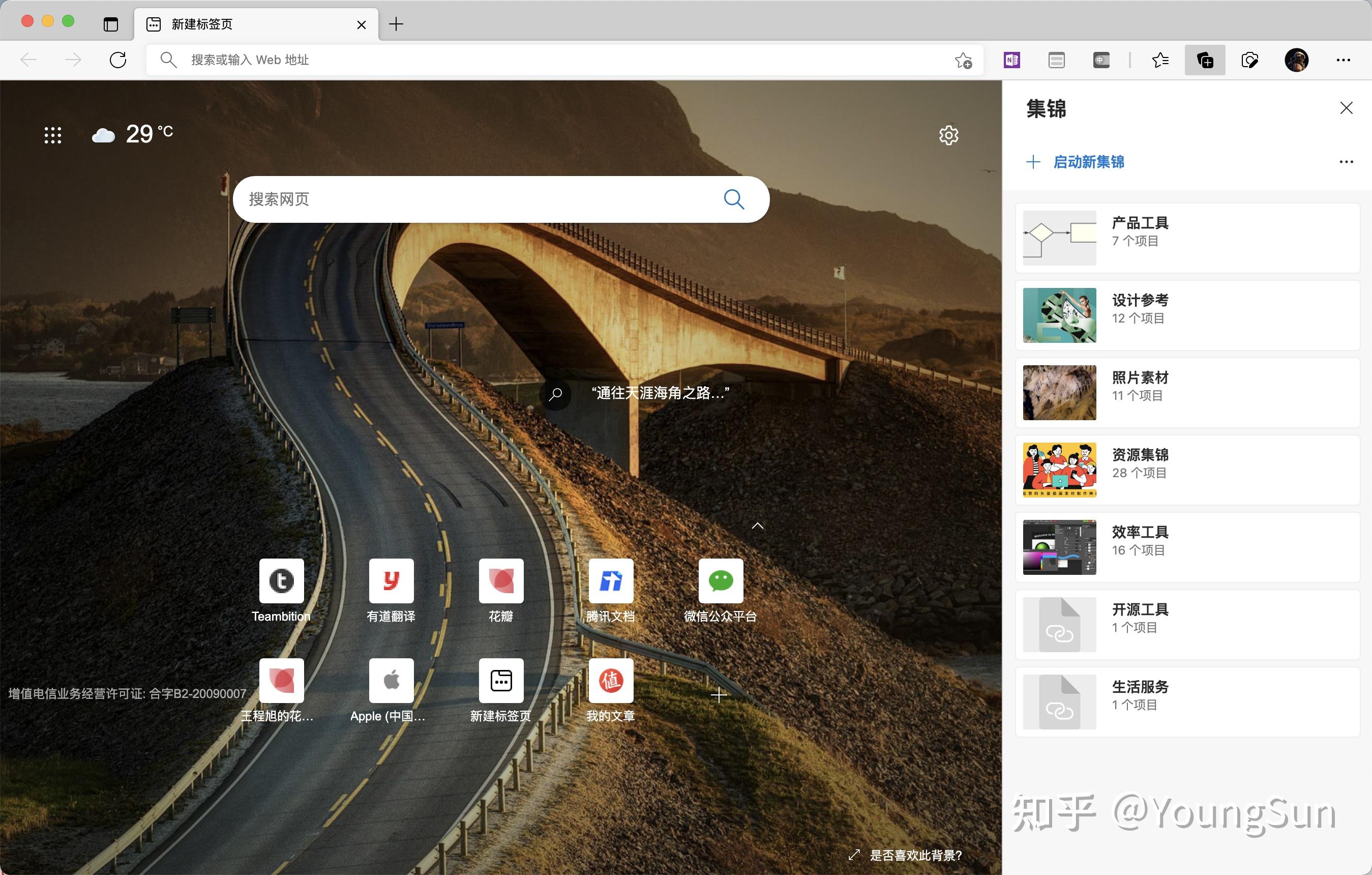The height and width of the screenshot is (875, 1372).
Task: Open the 花瓣 quick link
Action: tap(501, 591)
